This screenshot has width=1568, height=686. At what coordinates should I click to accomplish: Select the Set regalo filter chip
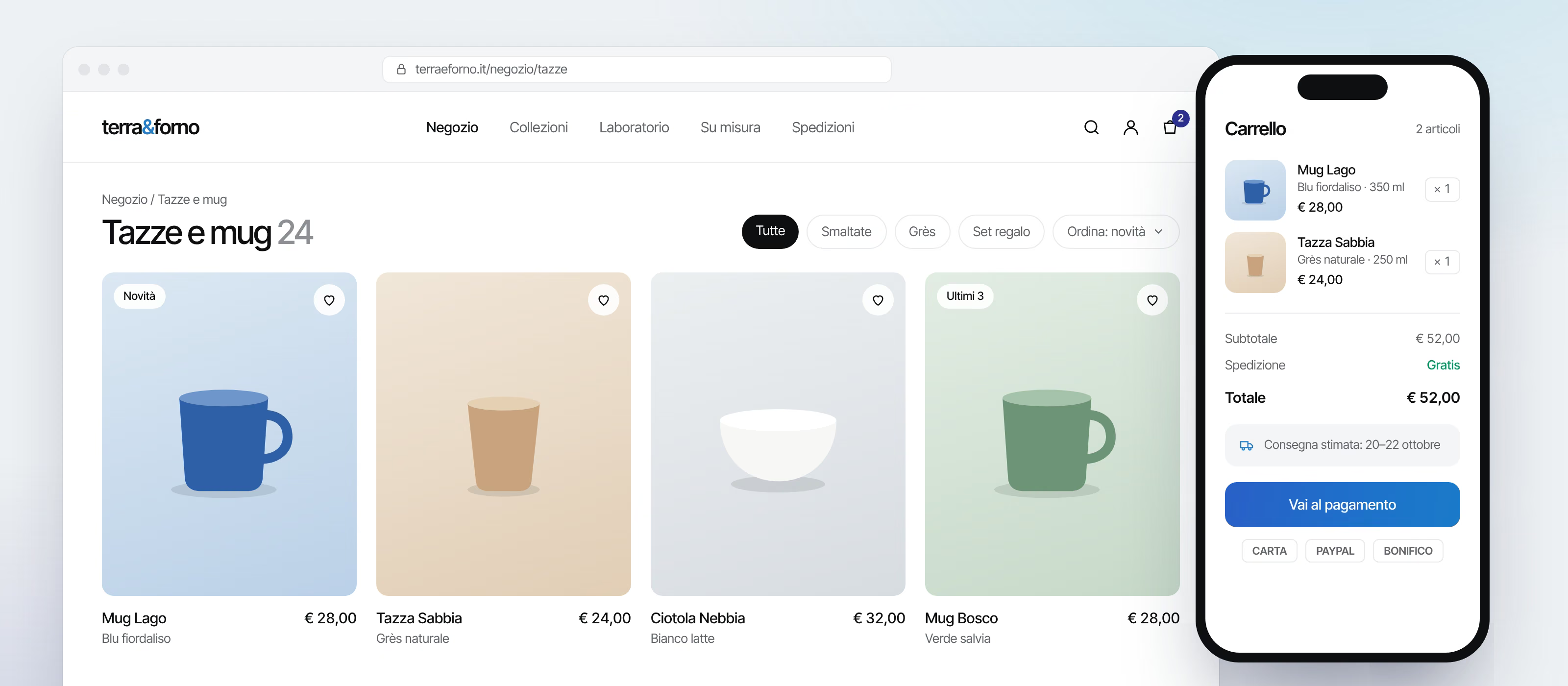click(x=1001, y=232)
